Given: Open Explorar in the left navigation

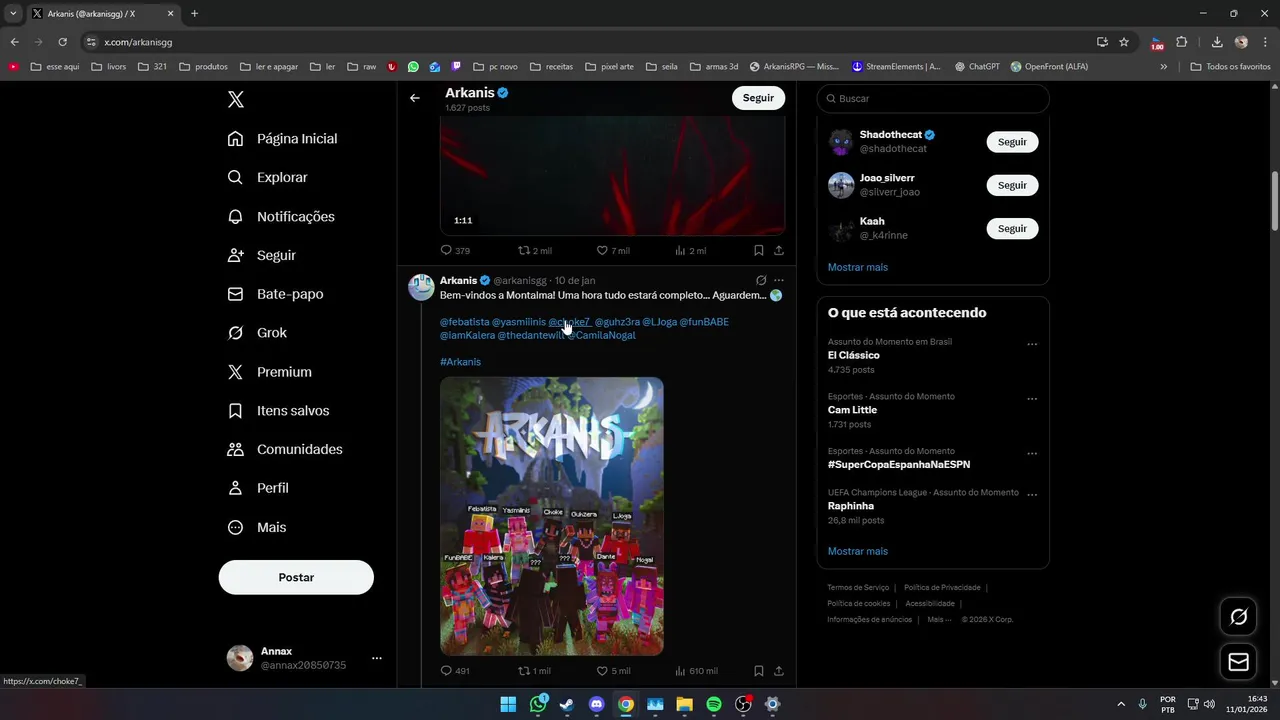Looking at the screenshot, I should point(267,177).
